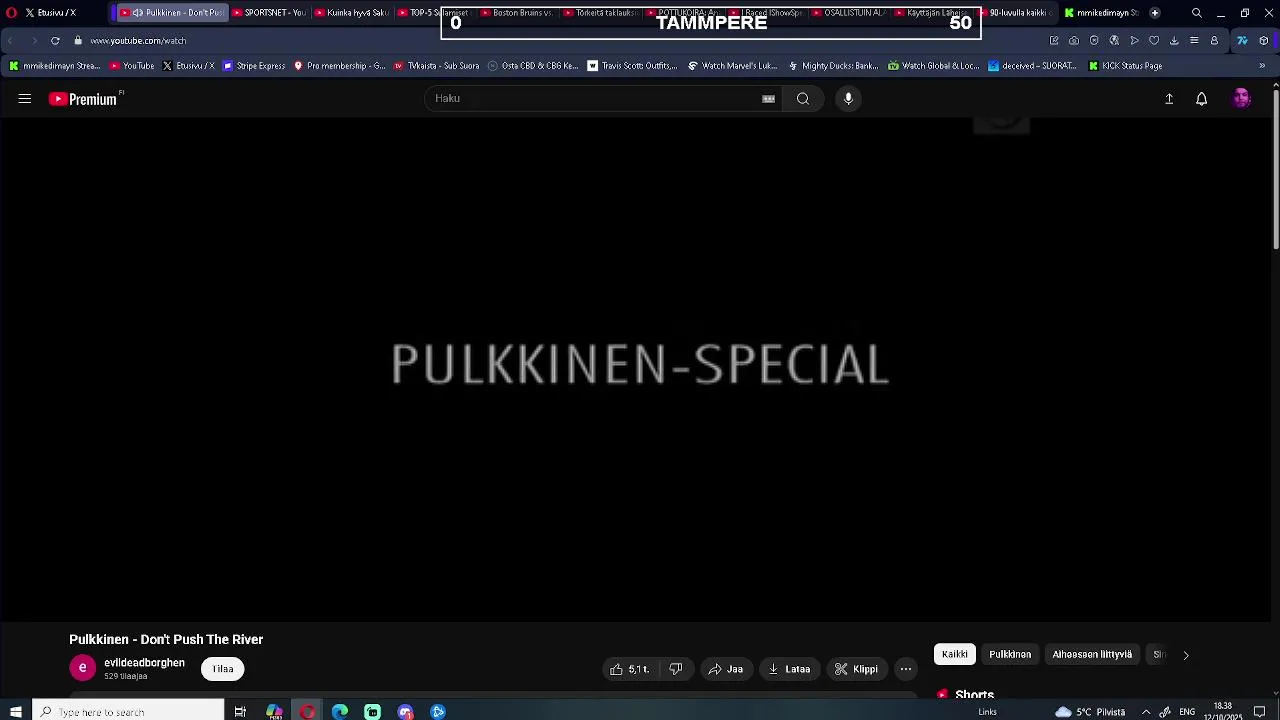Open browser tab search magnifier

1197,13
